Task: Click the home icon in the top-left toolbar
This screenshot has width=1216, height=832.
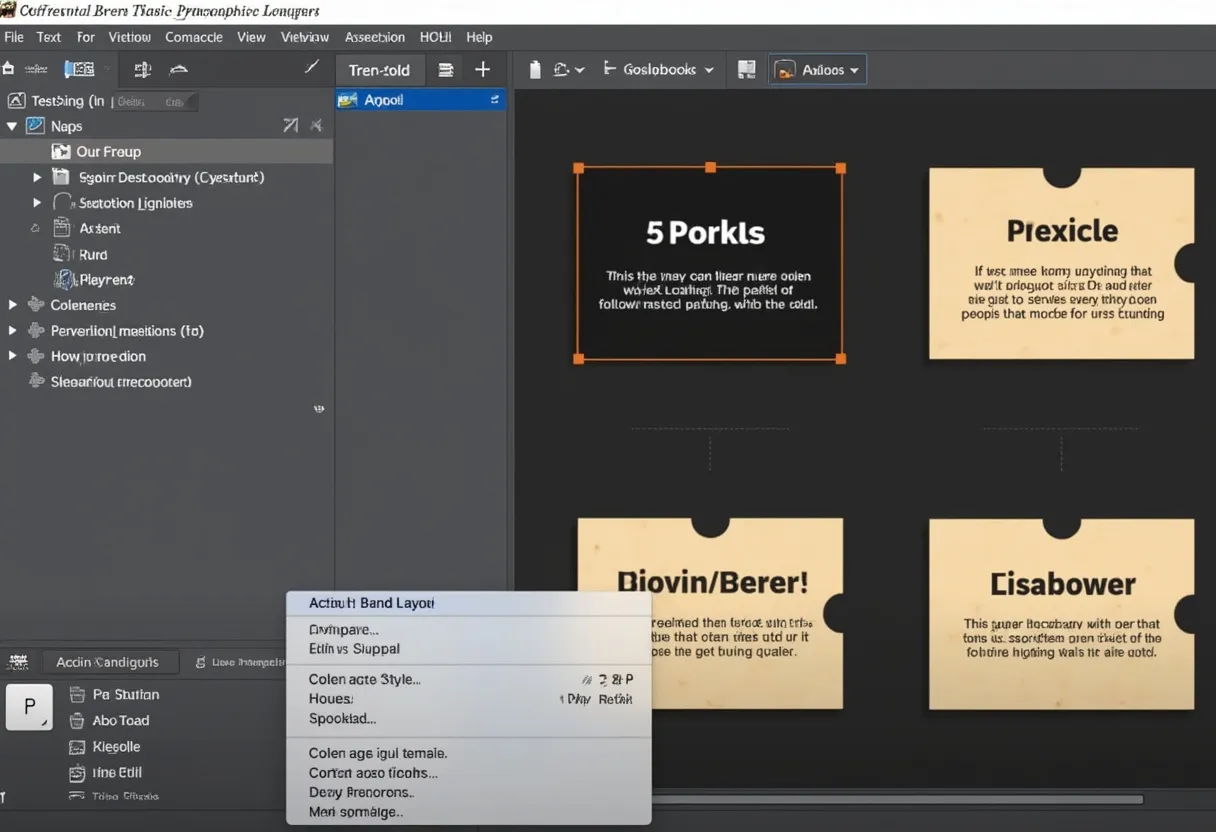Action: [9, 69]
